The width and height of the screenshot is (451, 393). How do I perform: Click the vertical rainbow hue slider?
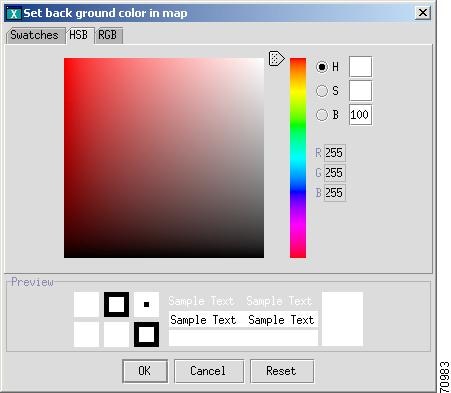click(x=298, y=158)
